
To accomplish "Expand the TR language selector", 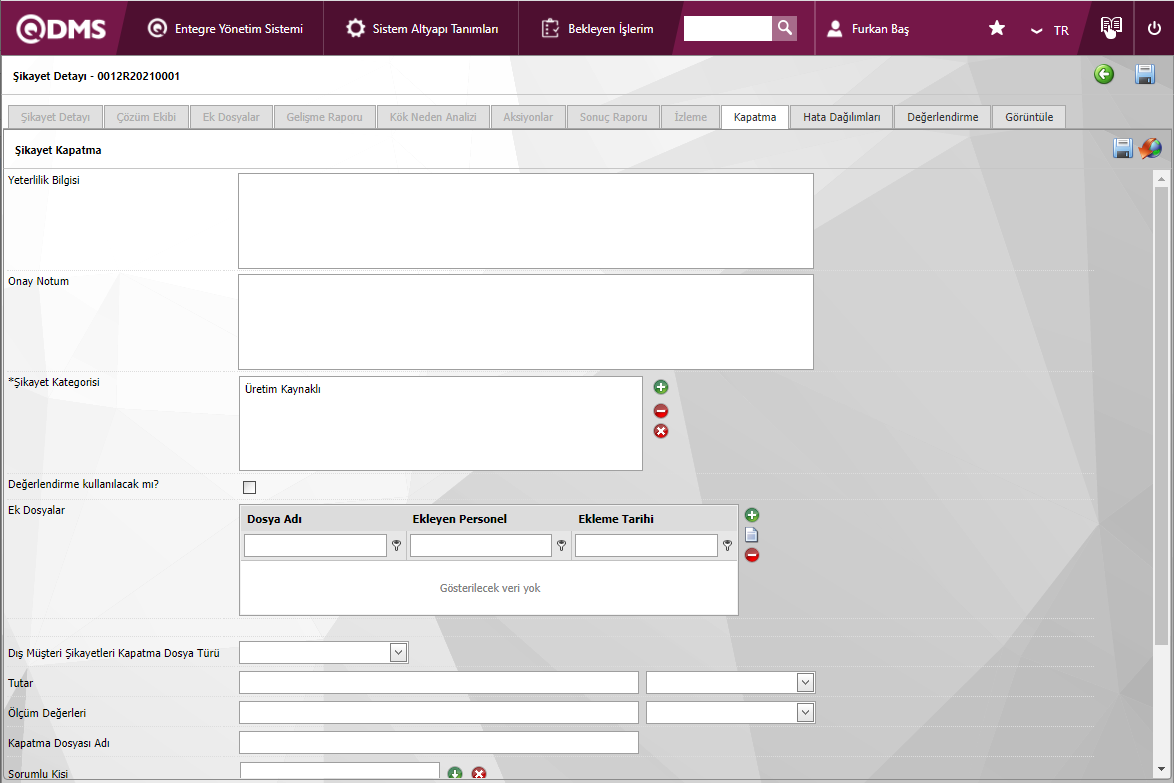I will coord(1050,30).
